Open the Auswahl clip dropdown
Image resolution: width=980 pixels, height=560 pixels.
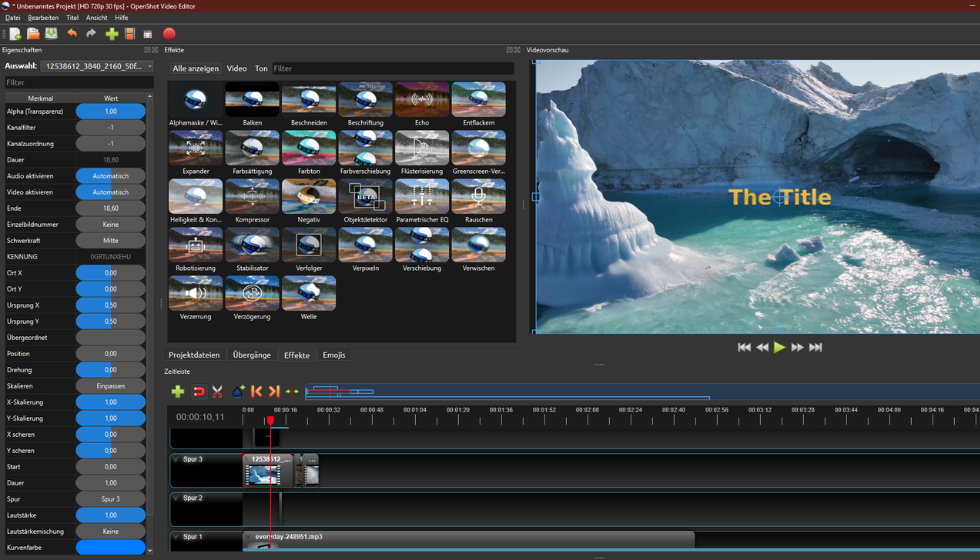(x=98, y=66)
